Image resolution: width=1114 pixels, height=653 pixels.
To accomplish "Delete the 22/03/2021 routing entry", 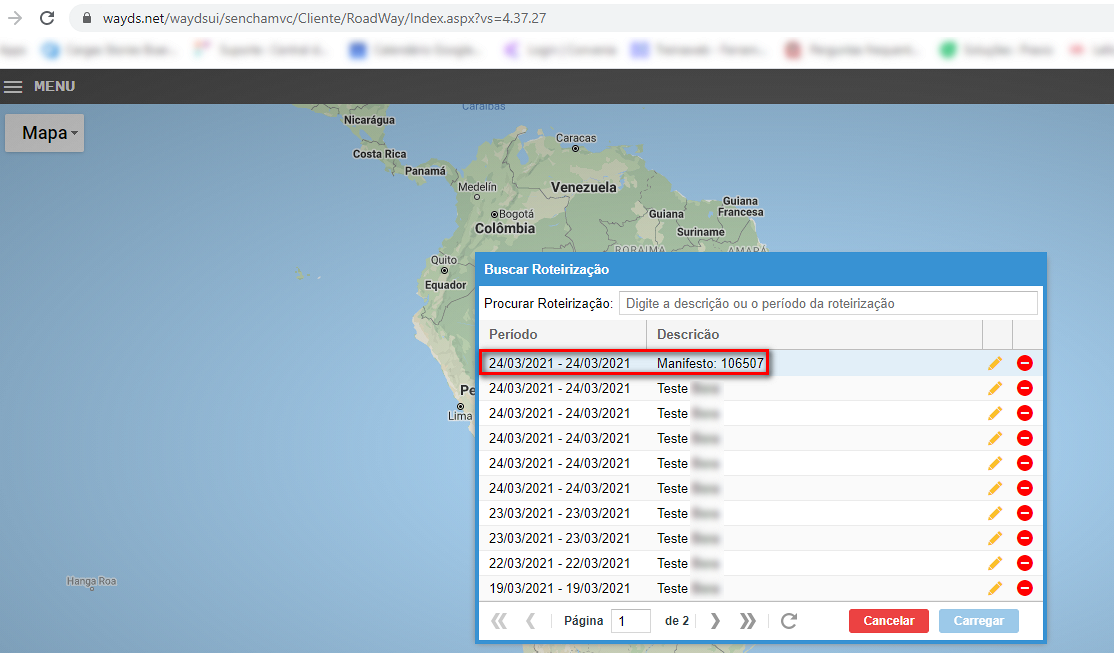I will pyautogui.click(x=1024, y=563).
